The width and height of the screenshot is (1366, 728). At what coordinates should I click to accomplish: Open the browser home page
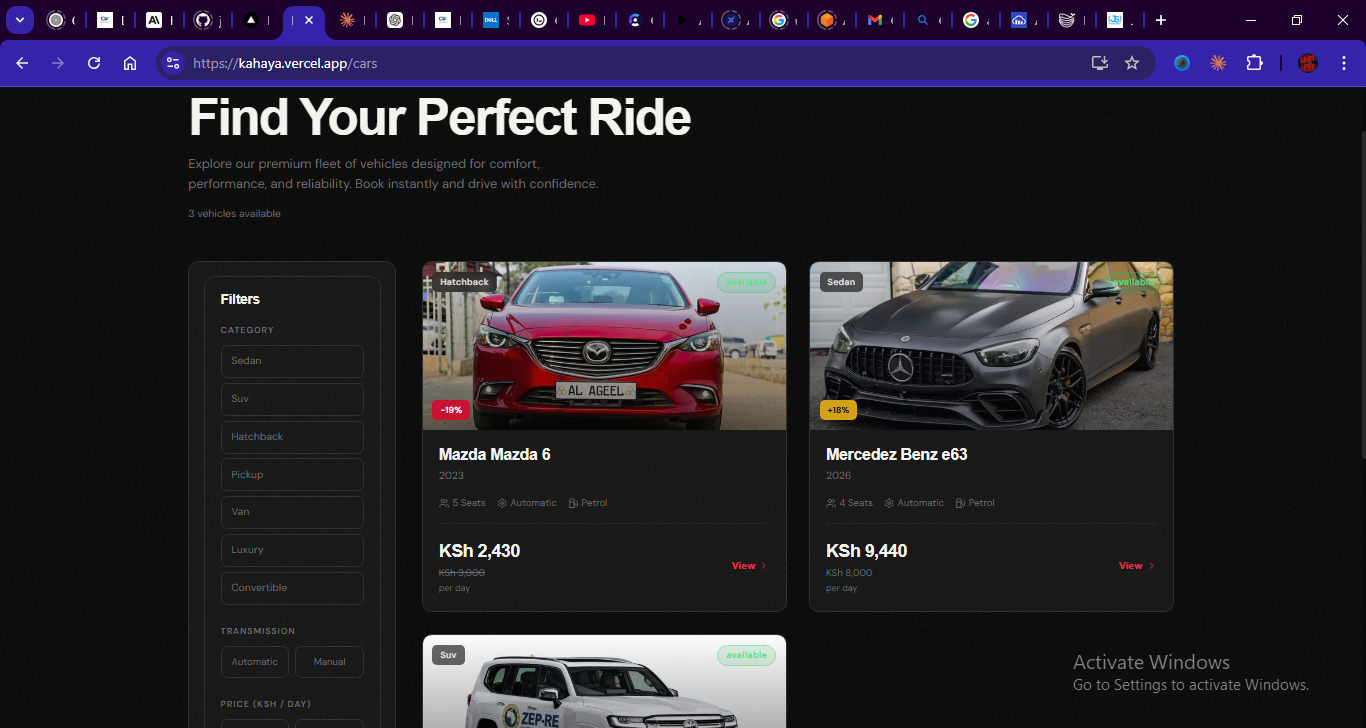point(130,63)
